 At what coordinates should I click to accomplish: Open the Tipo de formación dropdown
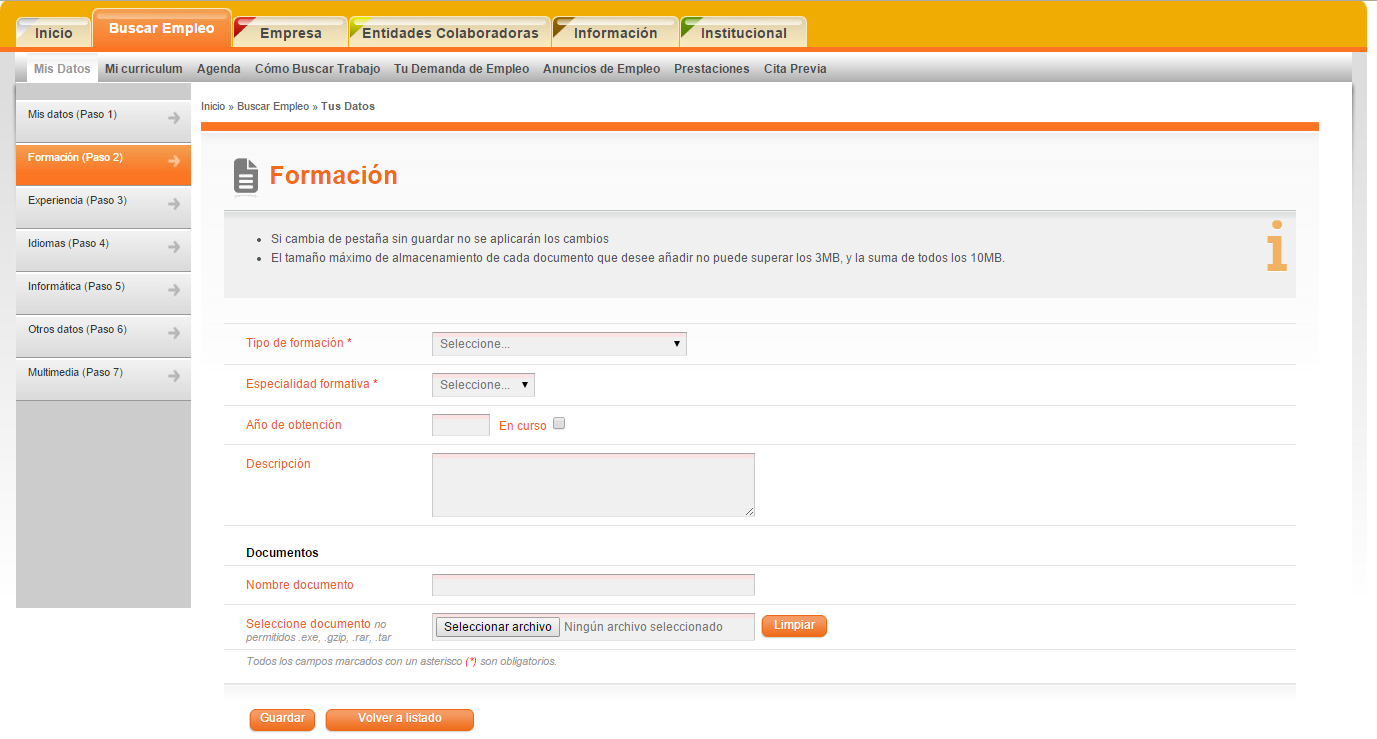(558, 343)
